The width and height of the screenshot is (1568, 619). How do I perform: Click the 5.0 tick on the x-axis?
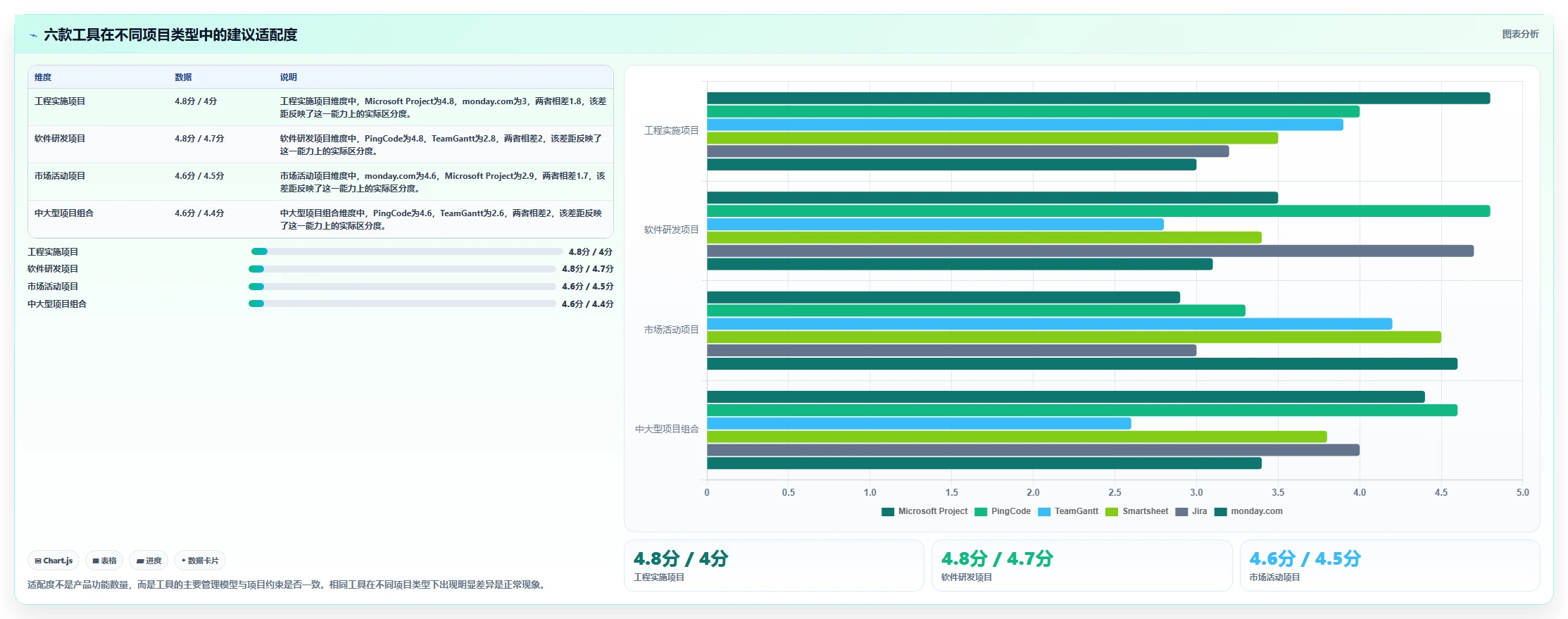click(x=1522, y=493)
